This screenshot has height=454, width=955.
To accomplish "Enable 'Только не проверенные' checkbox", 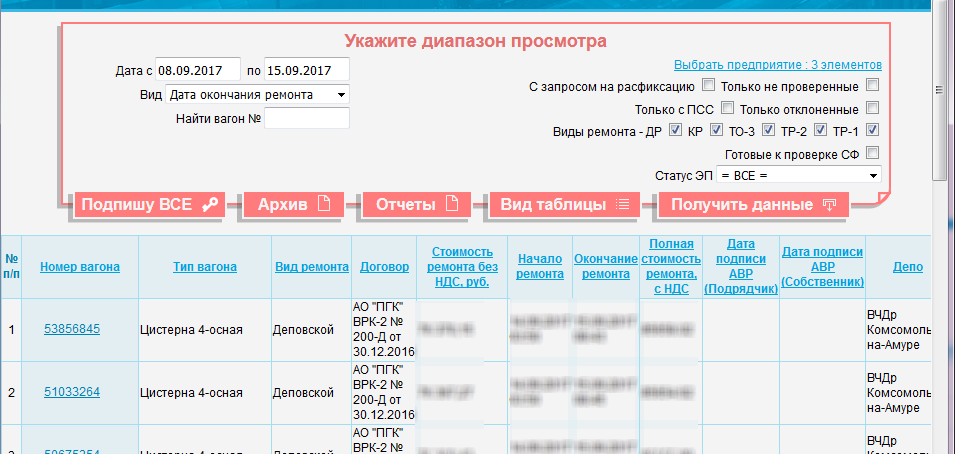I will coord(873,86).
